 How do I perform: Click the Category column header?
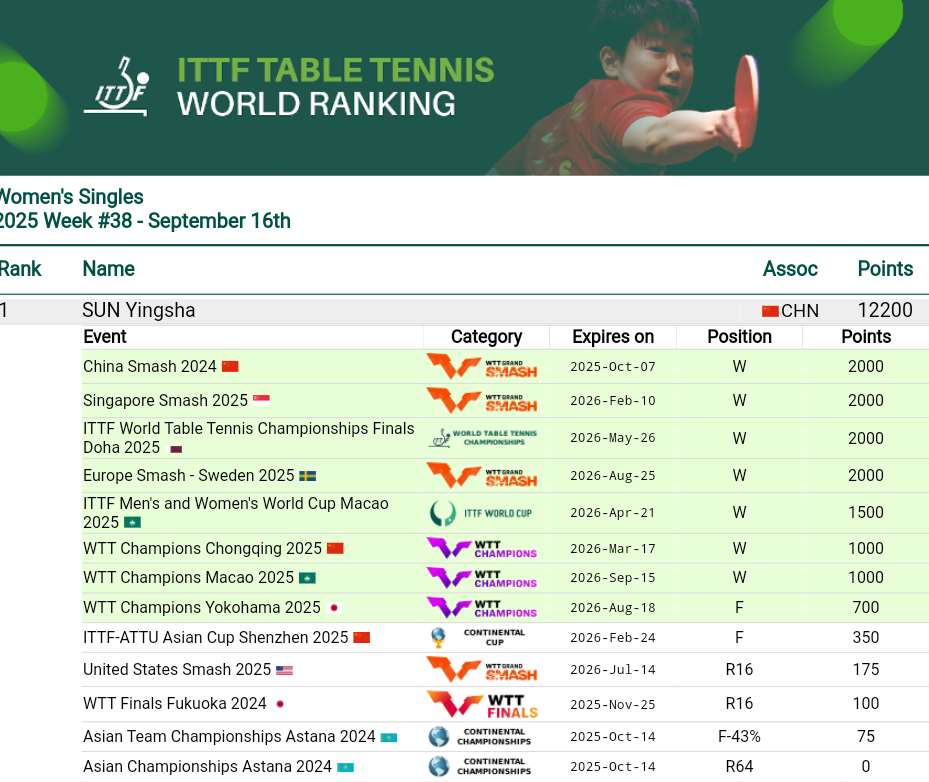(x=486, y=336)
